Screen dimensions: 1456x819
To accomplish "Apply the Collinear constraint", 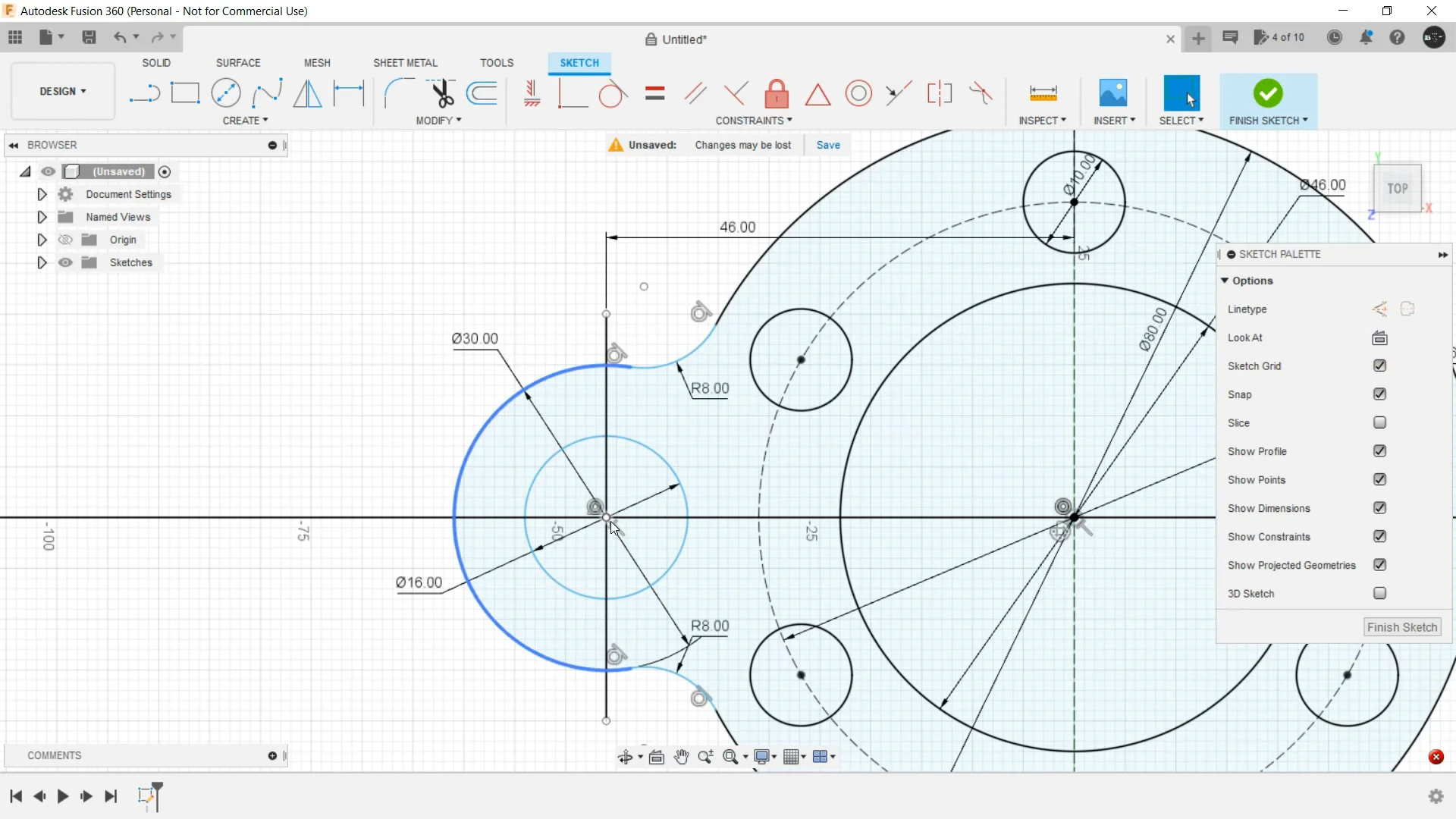I will 899,94.
